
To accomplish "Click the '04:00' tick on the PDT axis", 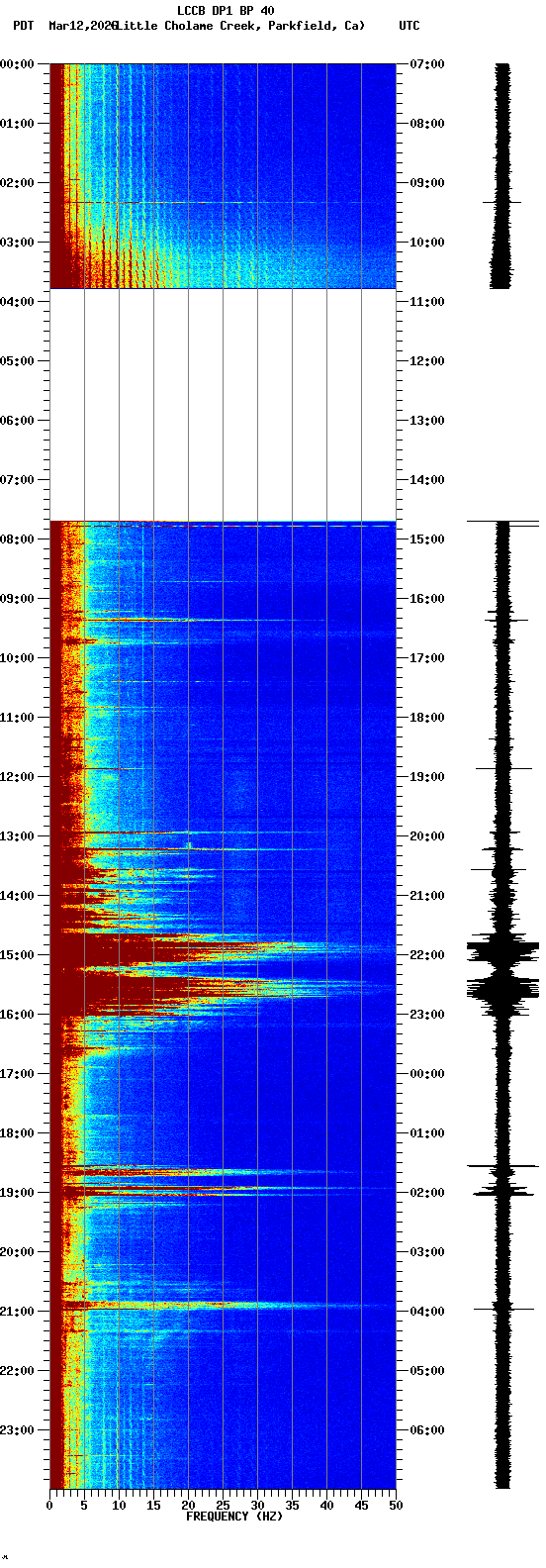I will click(x=17, y=301).
